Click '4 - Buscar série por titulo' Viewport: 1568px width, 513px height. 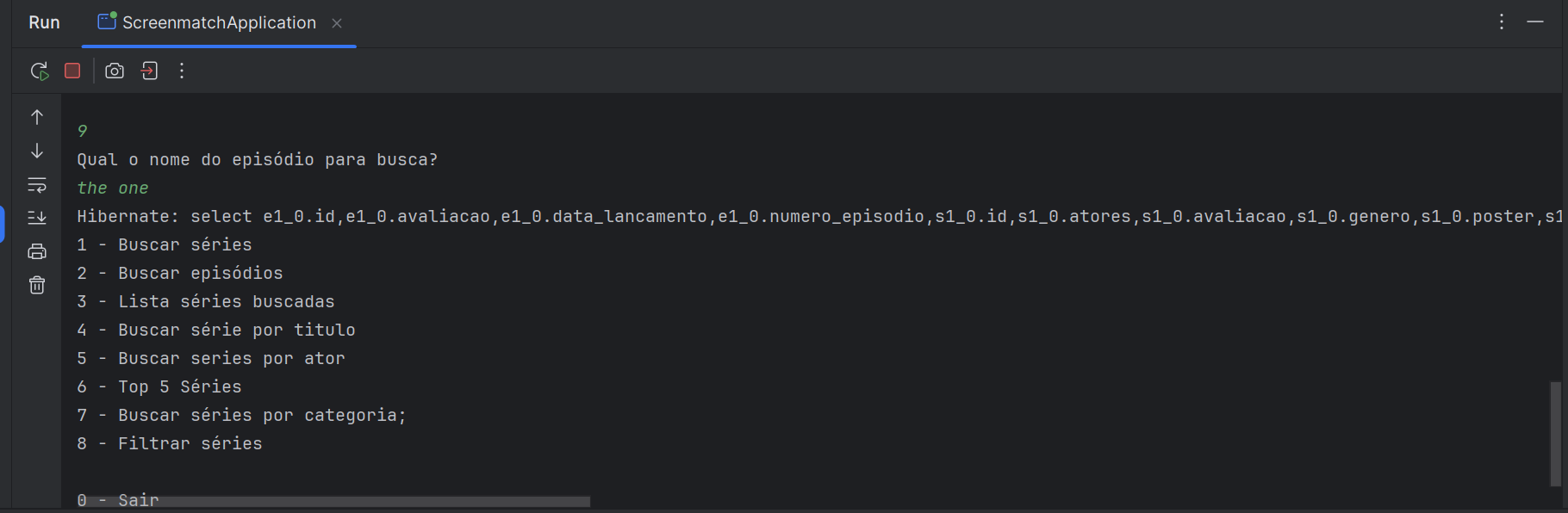coord(216,331)
